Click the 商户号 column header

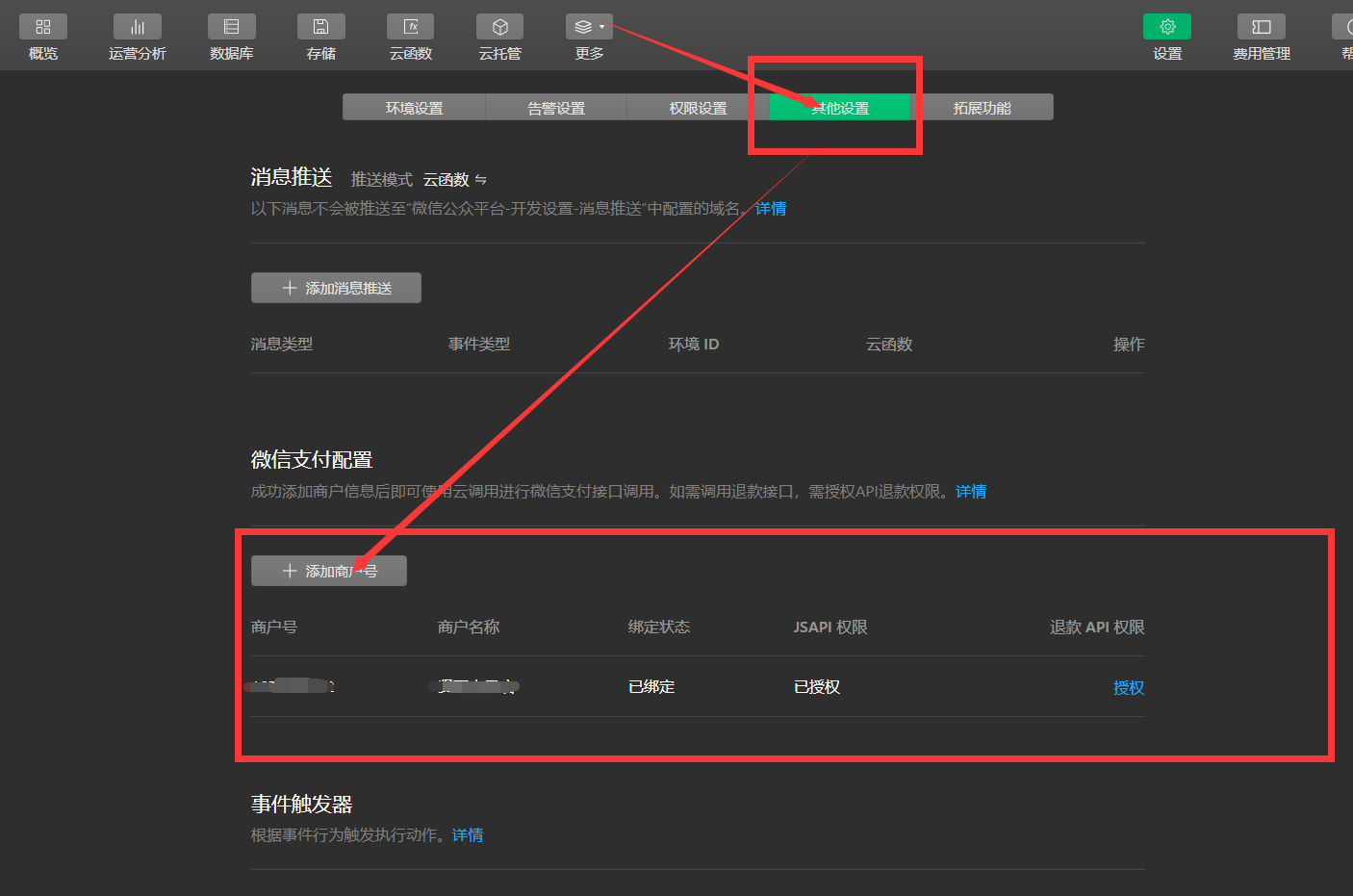click(274, 627)
